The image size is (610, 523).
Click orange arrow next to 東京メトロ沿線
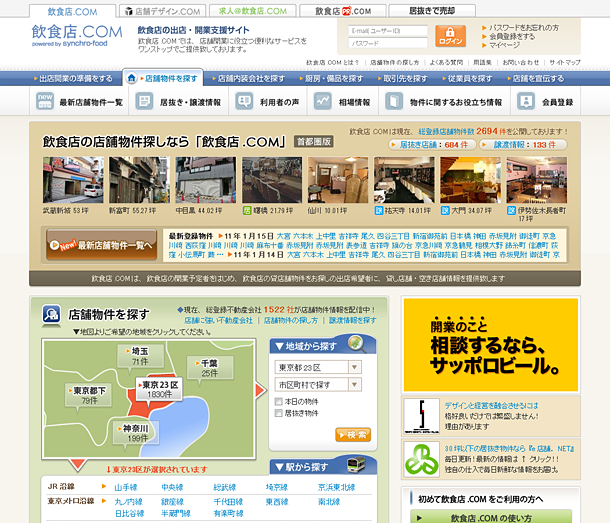click(x=104, y=501)
